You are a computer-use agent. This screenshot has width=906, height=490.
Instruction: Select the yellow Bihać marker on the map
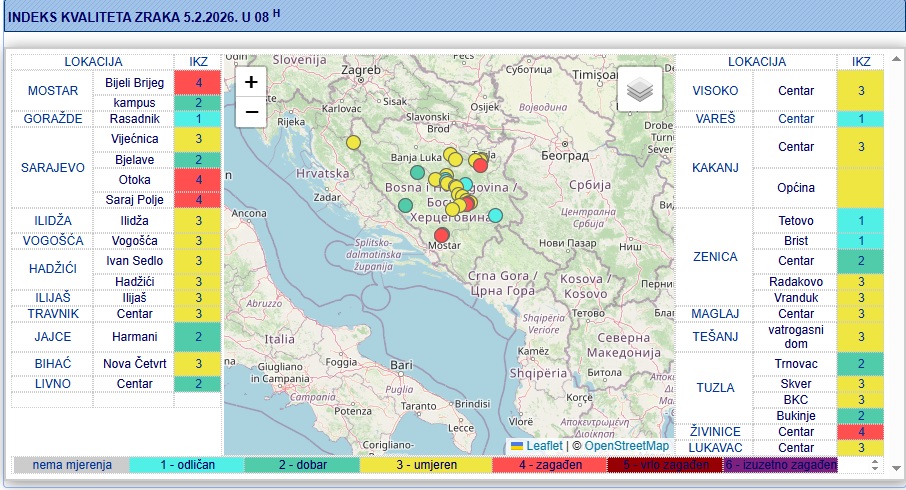[353, 143]
